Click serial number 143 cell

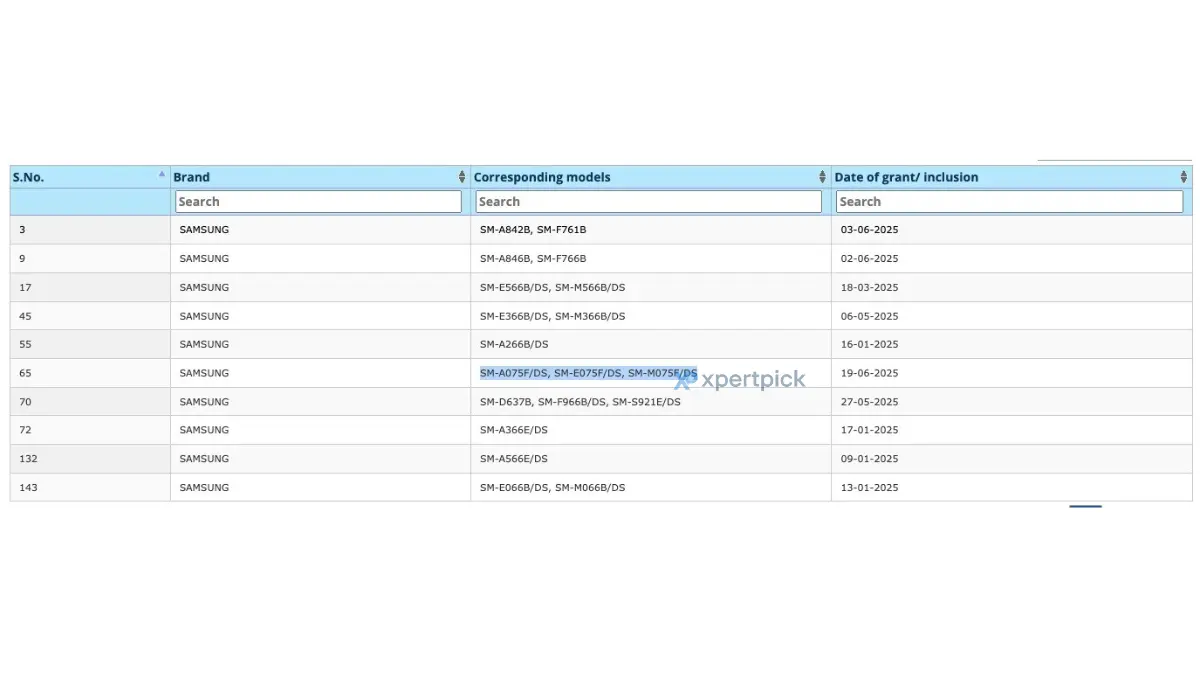[28, 488]
